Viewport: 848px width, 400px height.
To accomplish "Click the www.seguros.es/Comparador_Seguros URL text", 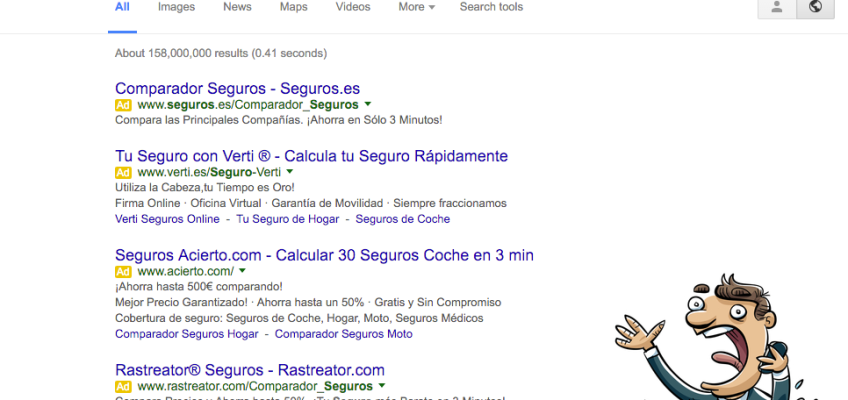I will coord(248,105).
